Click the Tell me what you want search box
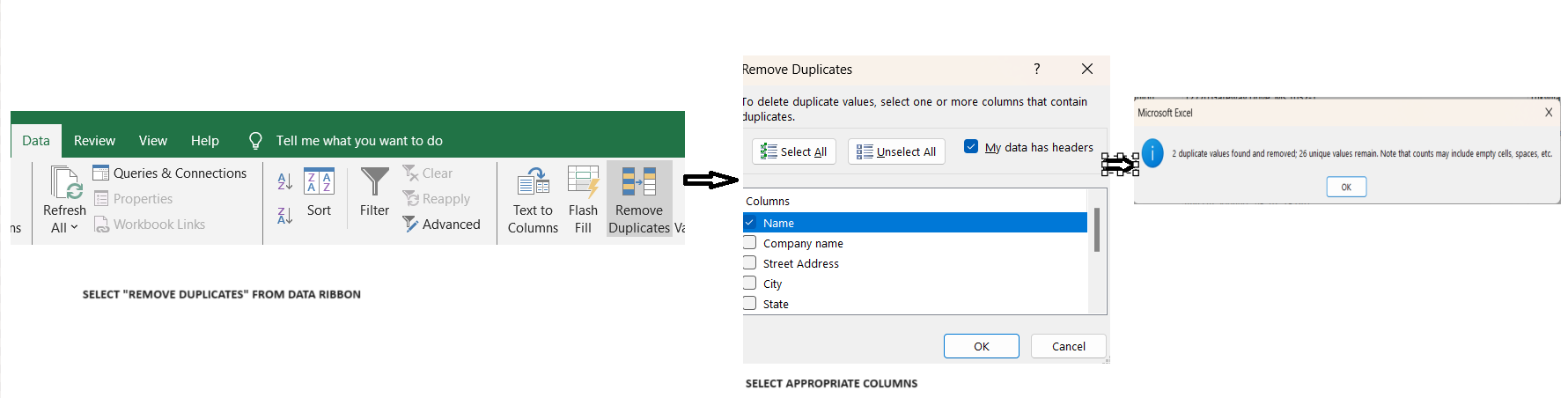The height and width of the screenshot is (398, 1568). (x=359, y=141)
